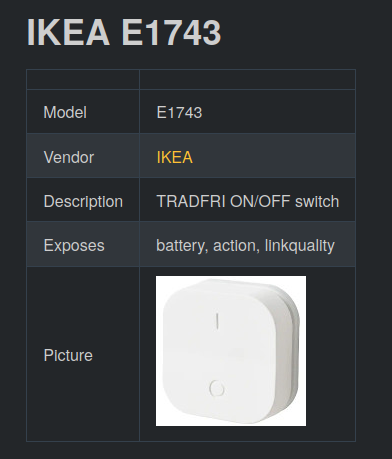Viewport: 392px width, 459px height.
Task: Click the Picture row label
Action: [x=68, y=355]
